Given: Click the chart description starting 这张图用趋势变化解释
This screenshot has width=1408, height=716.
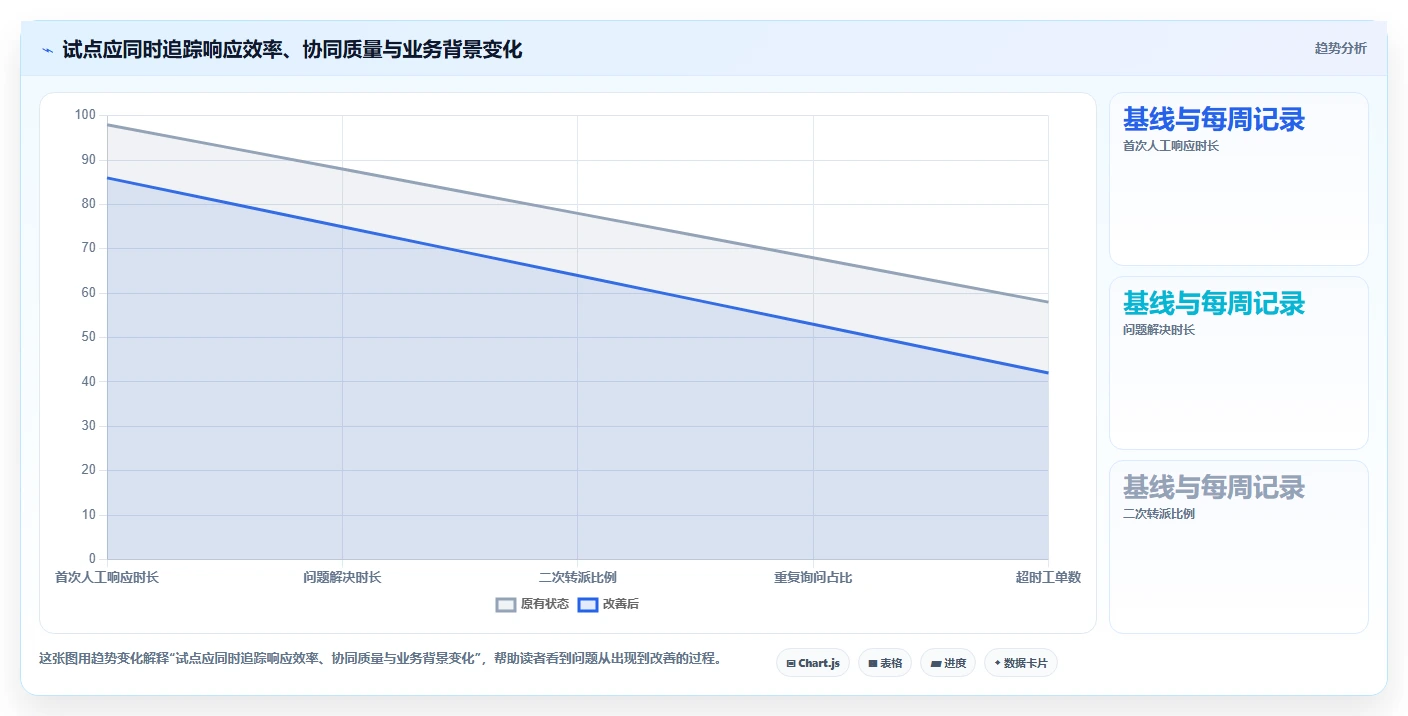Looking at the screenshot, I should (x=380, y=659).
